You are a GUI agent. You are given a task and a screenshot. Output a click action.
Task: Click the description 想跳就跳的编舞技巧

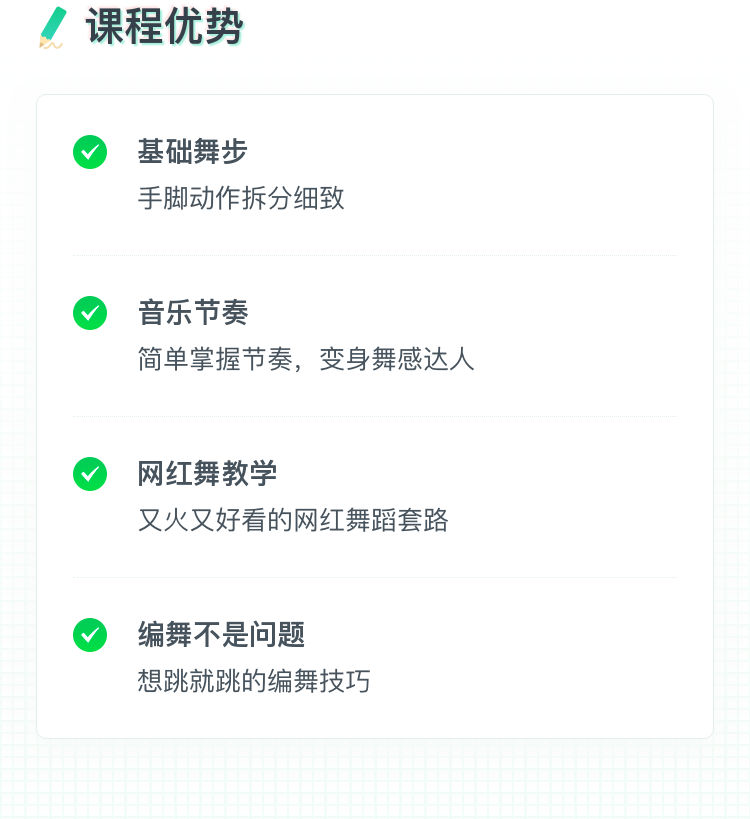(x=254, y=681)
